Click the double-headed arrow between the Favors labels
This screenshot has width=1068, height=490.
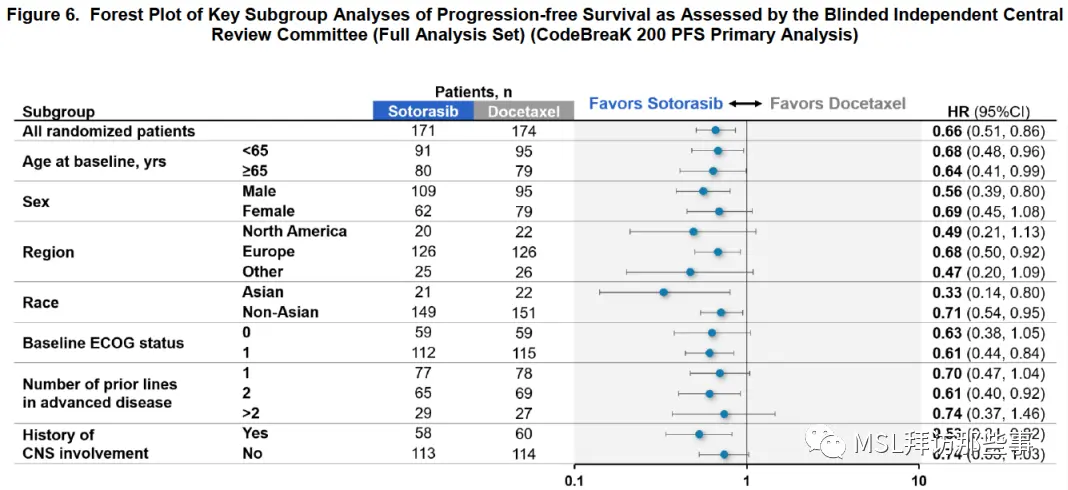pos(745,103)
